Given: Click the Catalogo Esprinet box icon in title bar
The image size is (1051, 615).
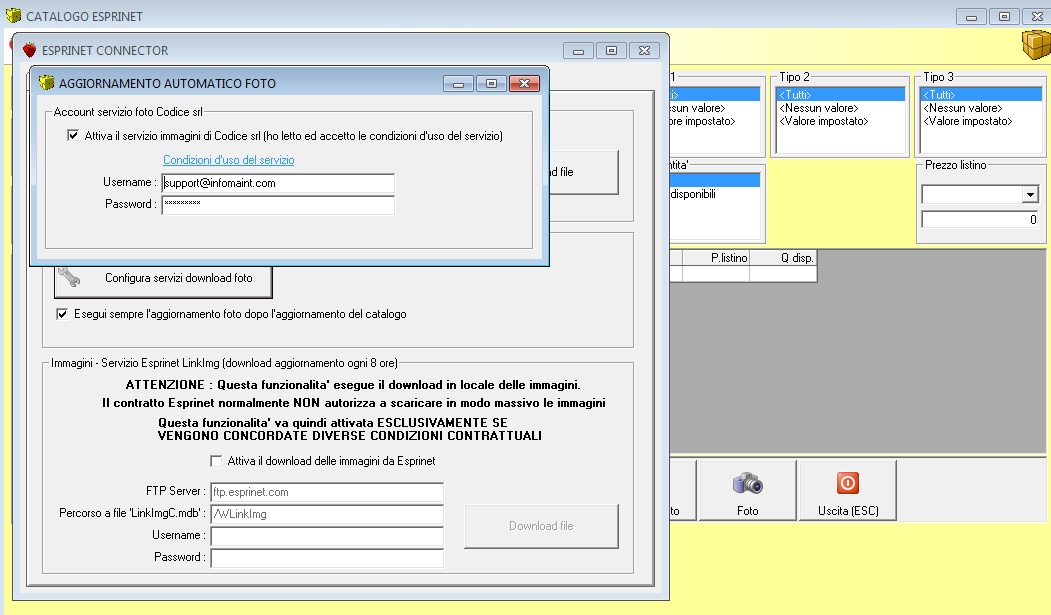Looking at the screenshot, I should point(13,15).
